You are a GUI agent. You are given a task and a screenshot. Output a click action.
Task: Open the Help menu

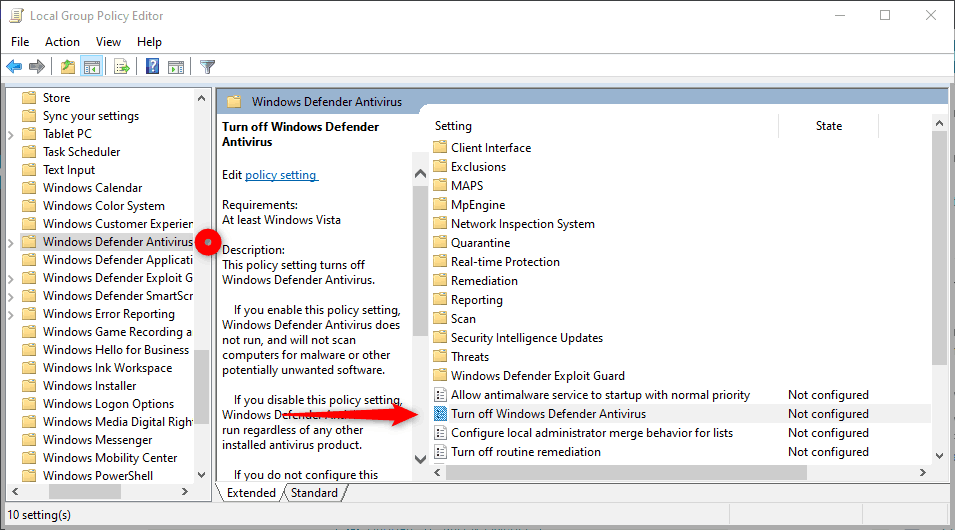(149, 41)
